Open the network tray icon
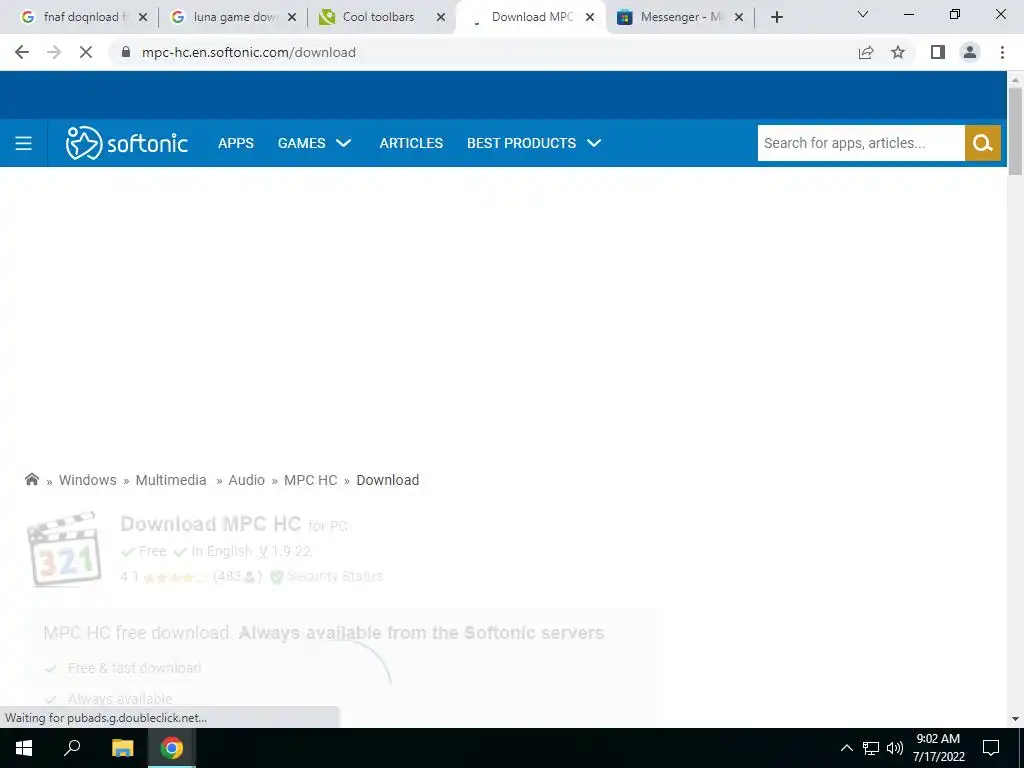 (871, 748)
